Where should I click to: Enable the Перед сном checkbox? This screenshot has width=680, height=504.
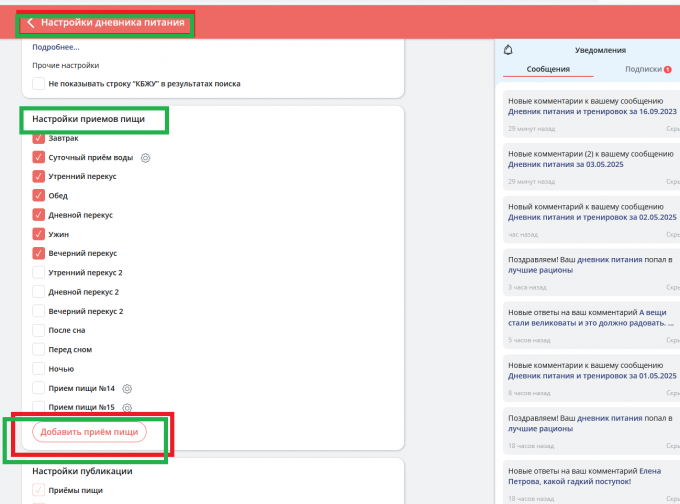39,350
